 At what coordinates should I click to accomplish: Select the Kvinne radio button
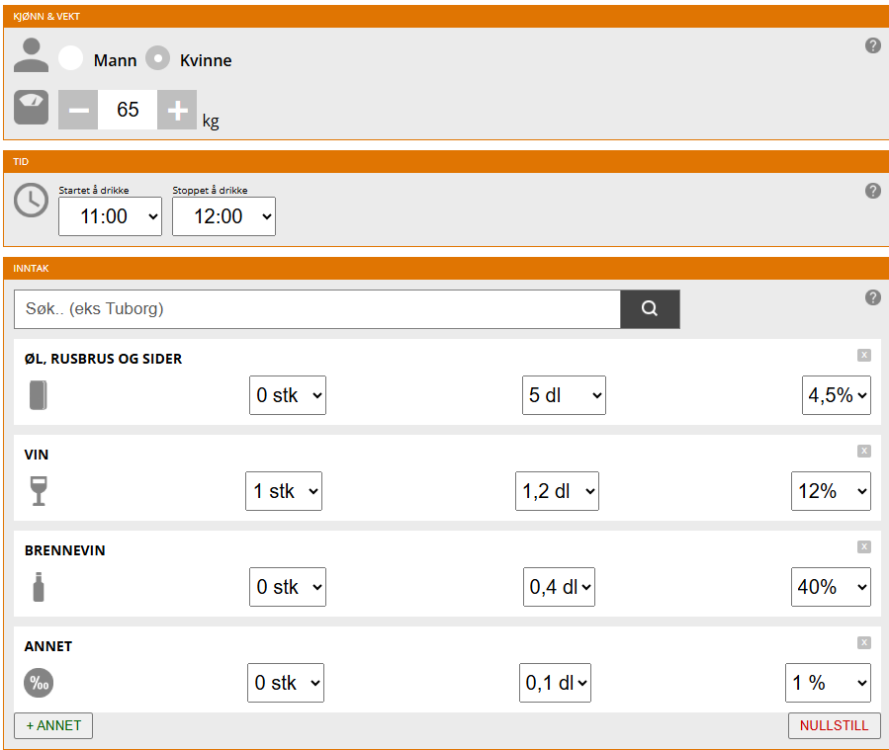(157, 59)
